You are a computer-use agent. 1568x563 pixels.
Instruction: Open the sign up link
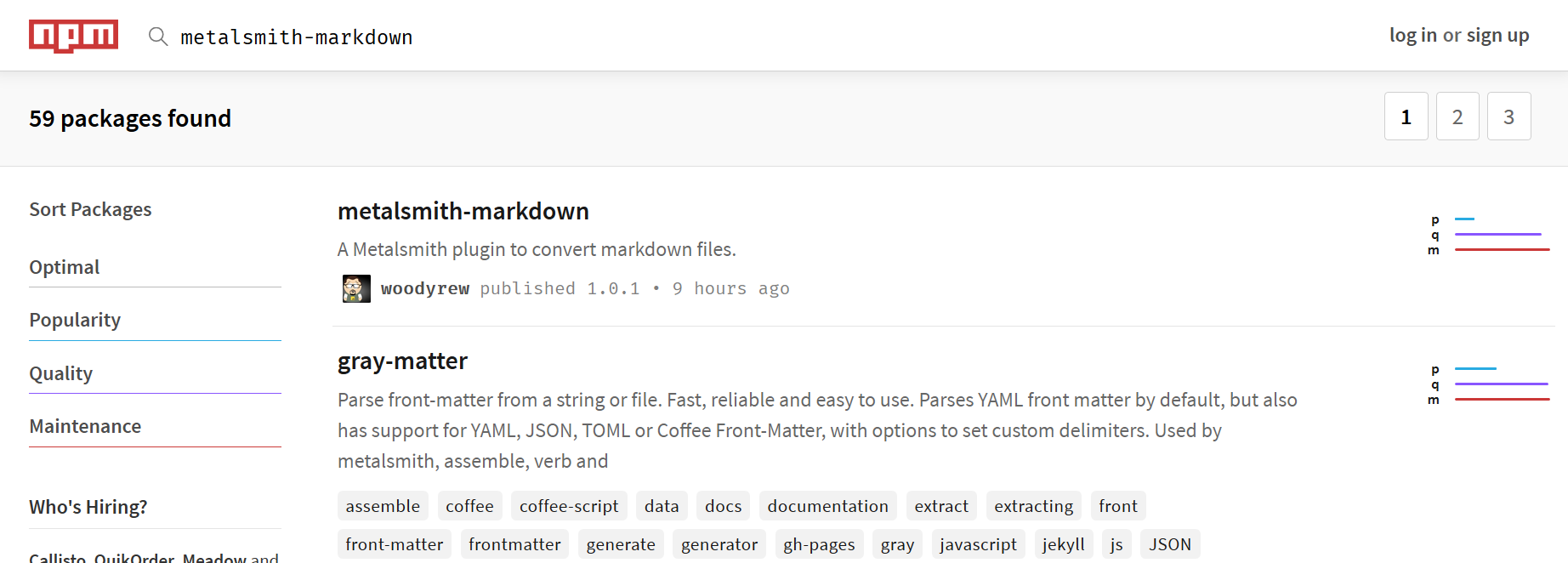pyautogui.click(x=1497, y=36)
